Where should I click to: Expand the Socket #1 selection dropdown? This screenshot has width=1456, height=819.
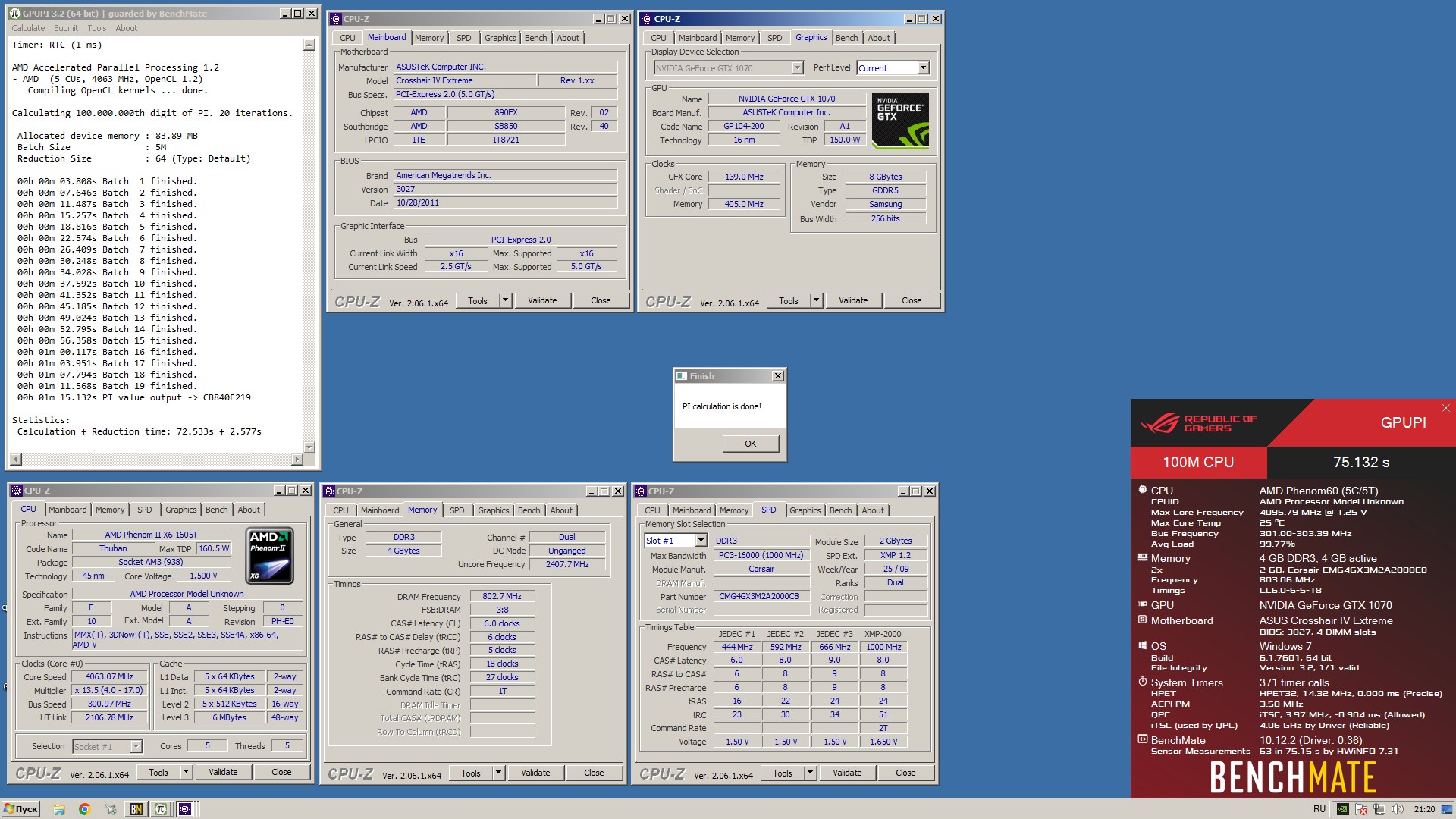pyautogui.click(x=136, y=747)
